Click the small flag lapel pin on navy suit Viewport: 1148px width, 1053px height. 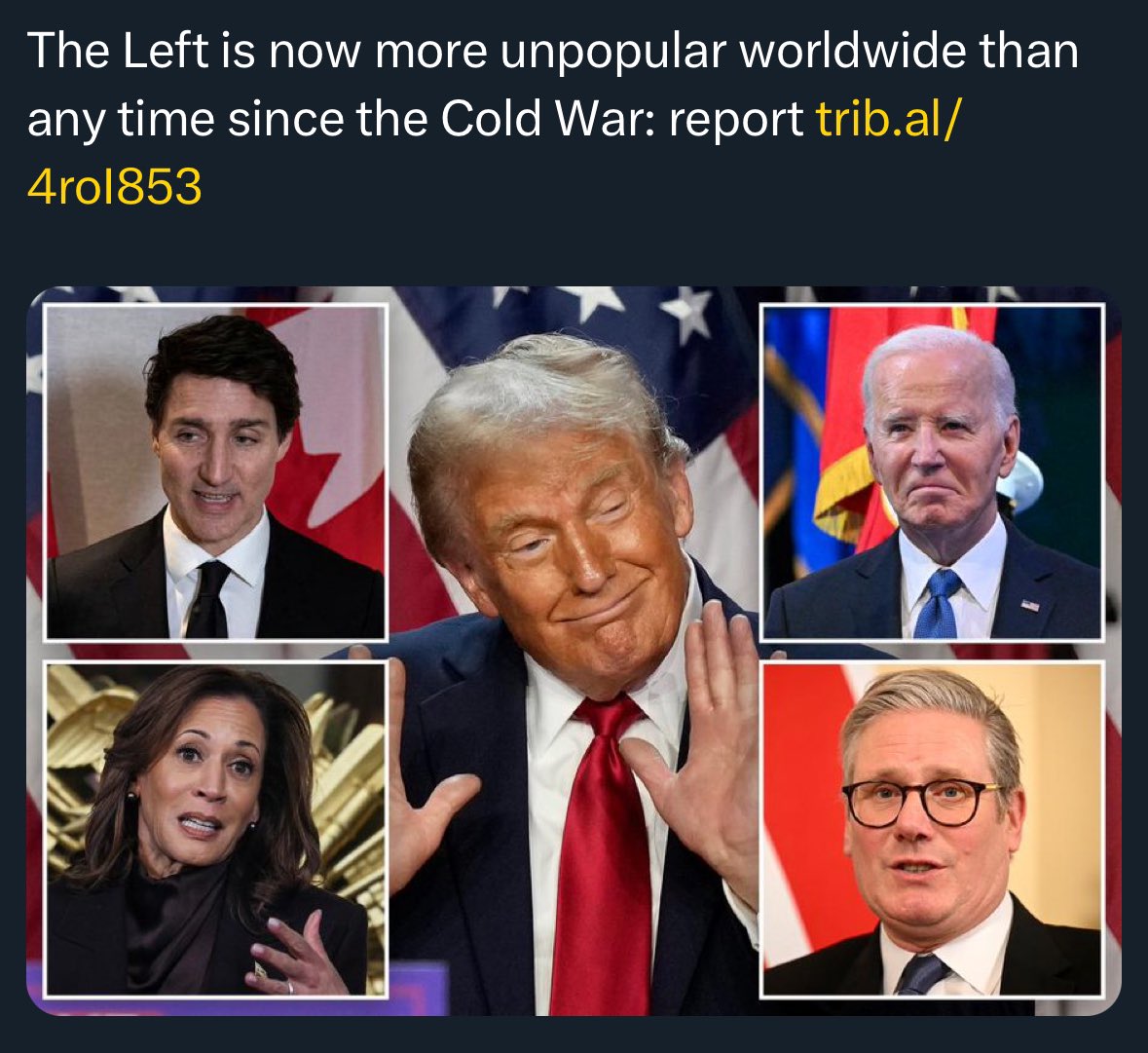1030,605
